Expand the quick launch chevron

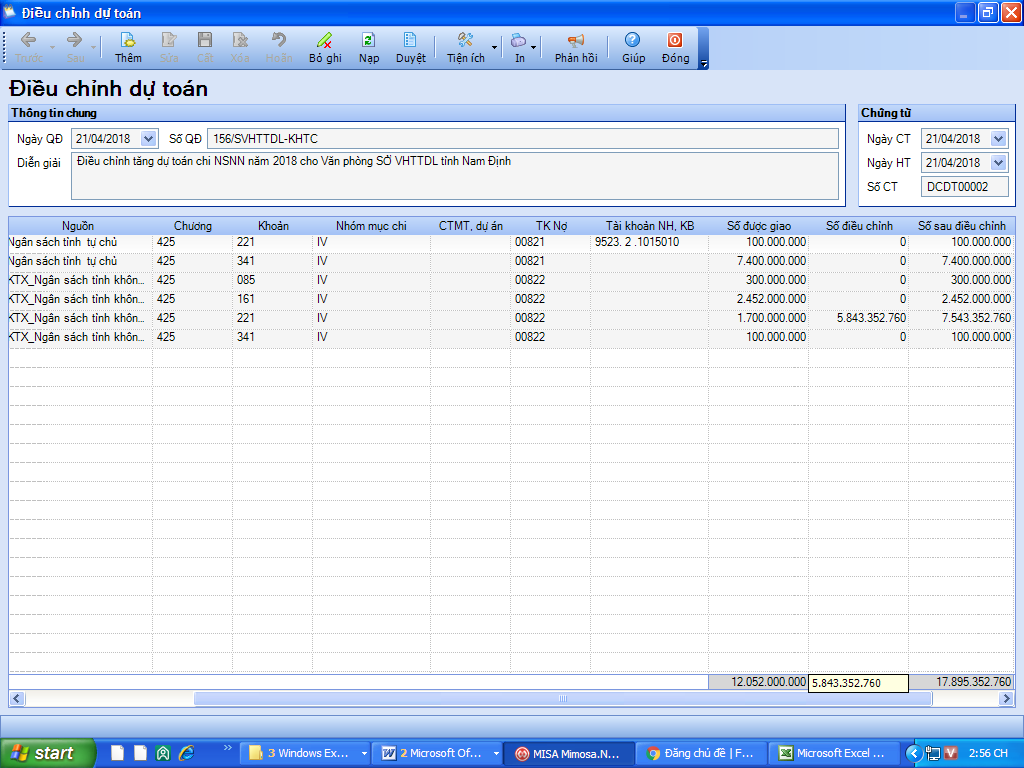227,748
